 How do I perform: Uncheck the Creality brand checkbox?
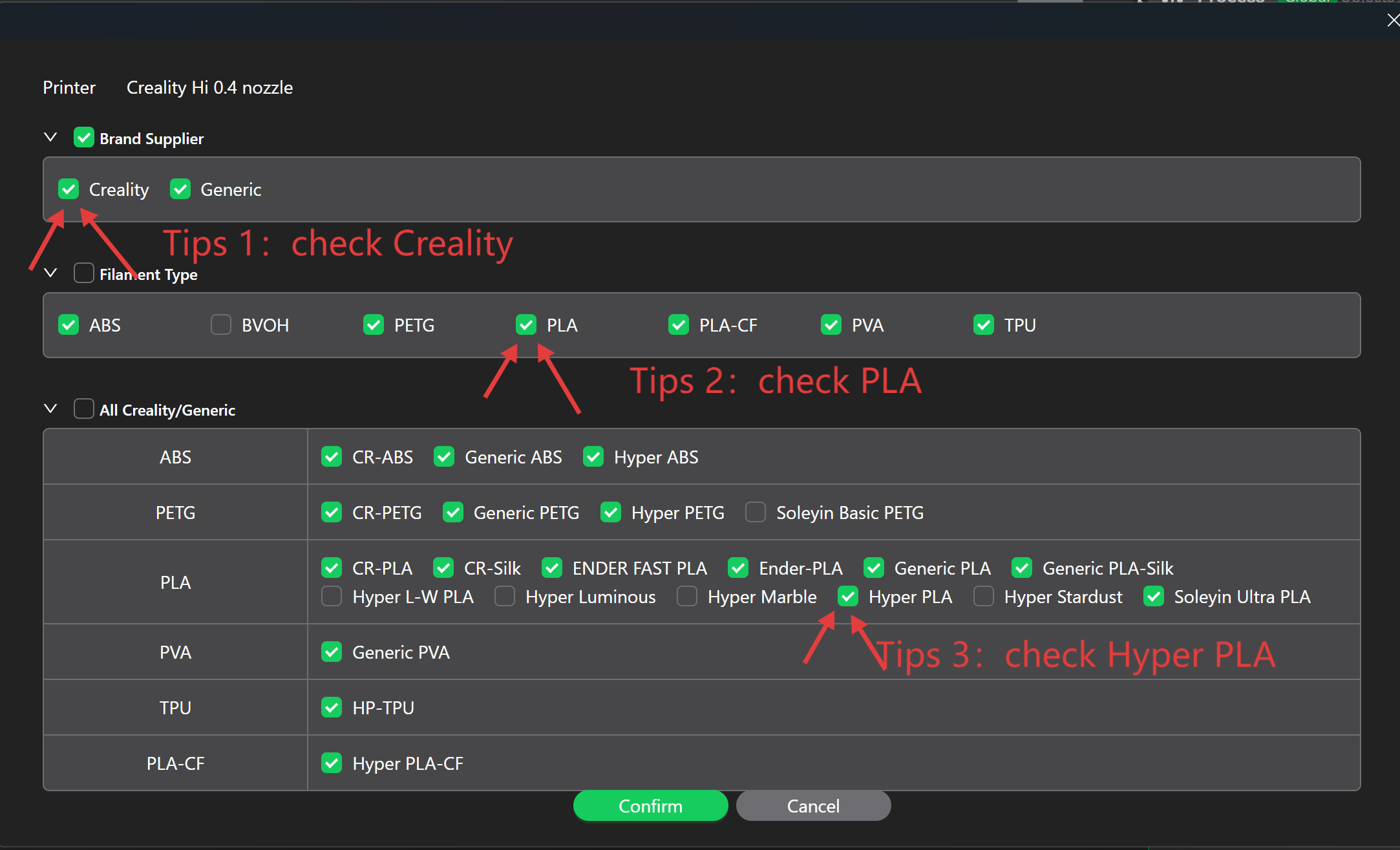click(x=69, y=189)
